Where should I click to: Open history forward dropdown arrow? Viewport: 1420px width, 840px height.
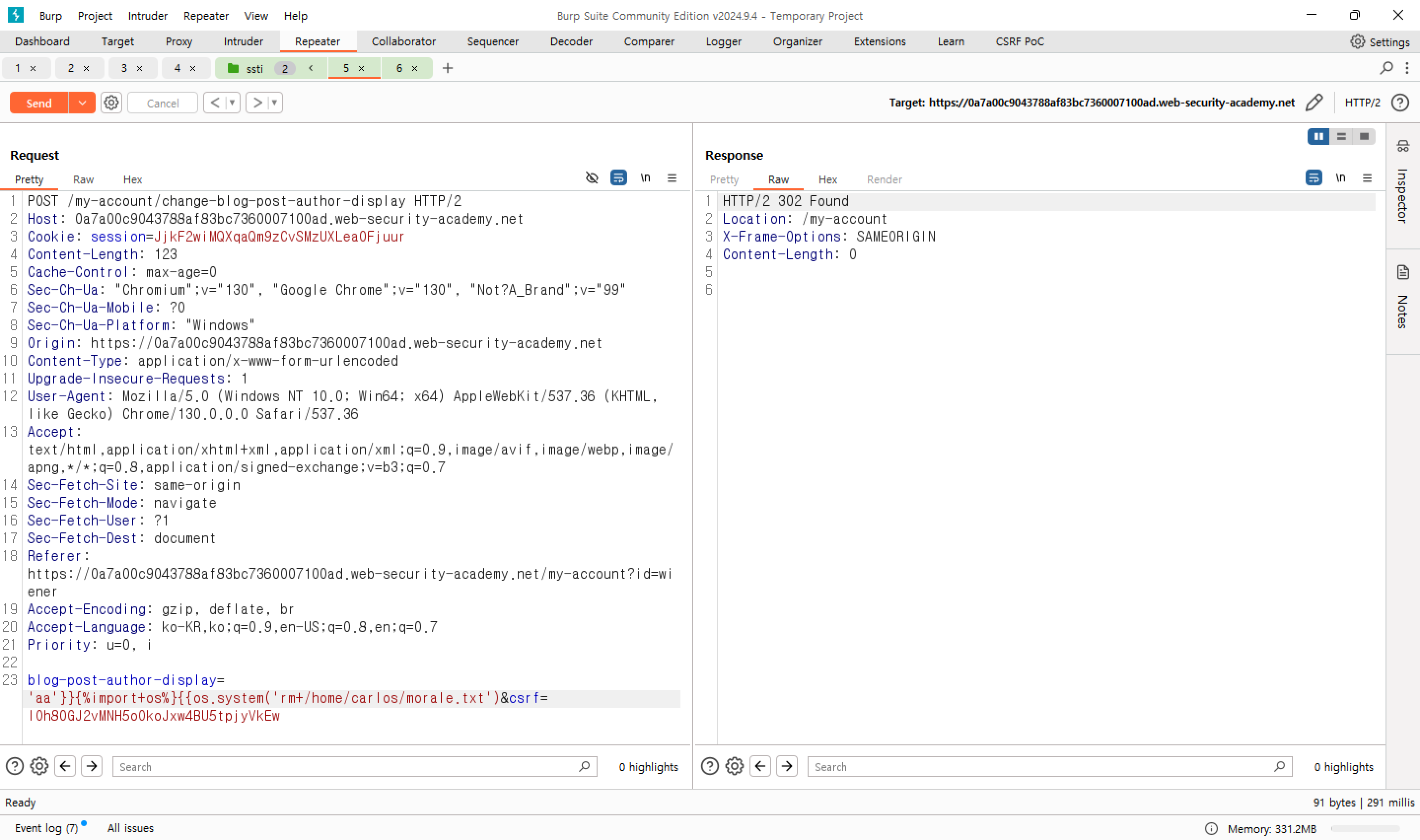(x=275, y=103)
